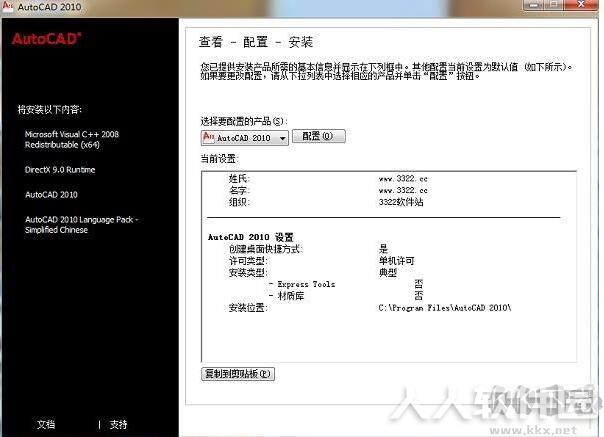This screenshot has height=437, width=604.
Task: Click the install path C:\Program Files\AutoCAD 2010\
Action: 445,308
